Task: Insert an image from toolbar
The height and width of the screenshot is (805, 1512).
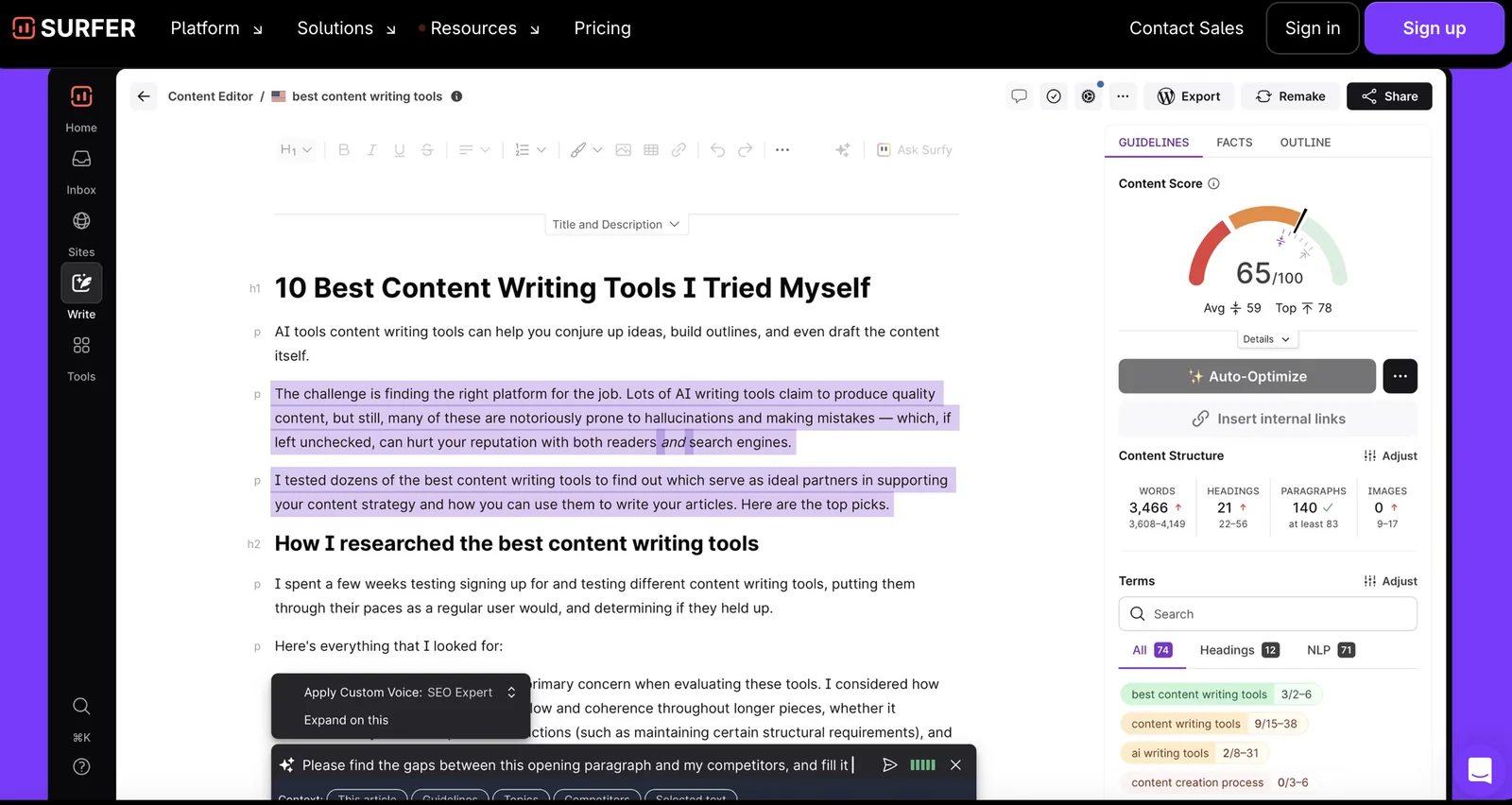Action: pos(624,150)
